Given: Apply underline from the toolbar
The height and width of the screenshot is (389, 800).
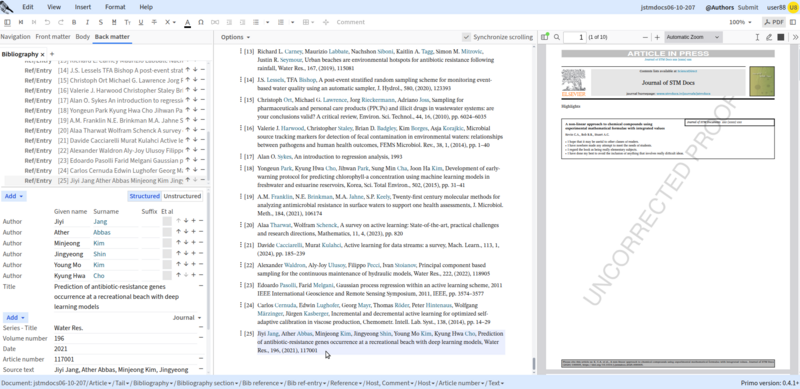Looking at the screenshot, I should click(x=141, y=22).
